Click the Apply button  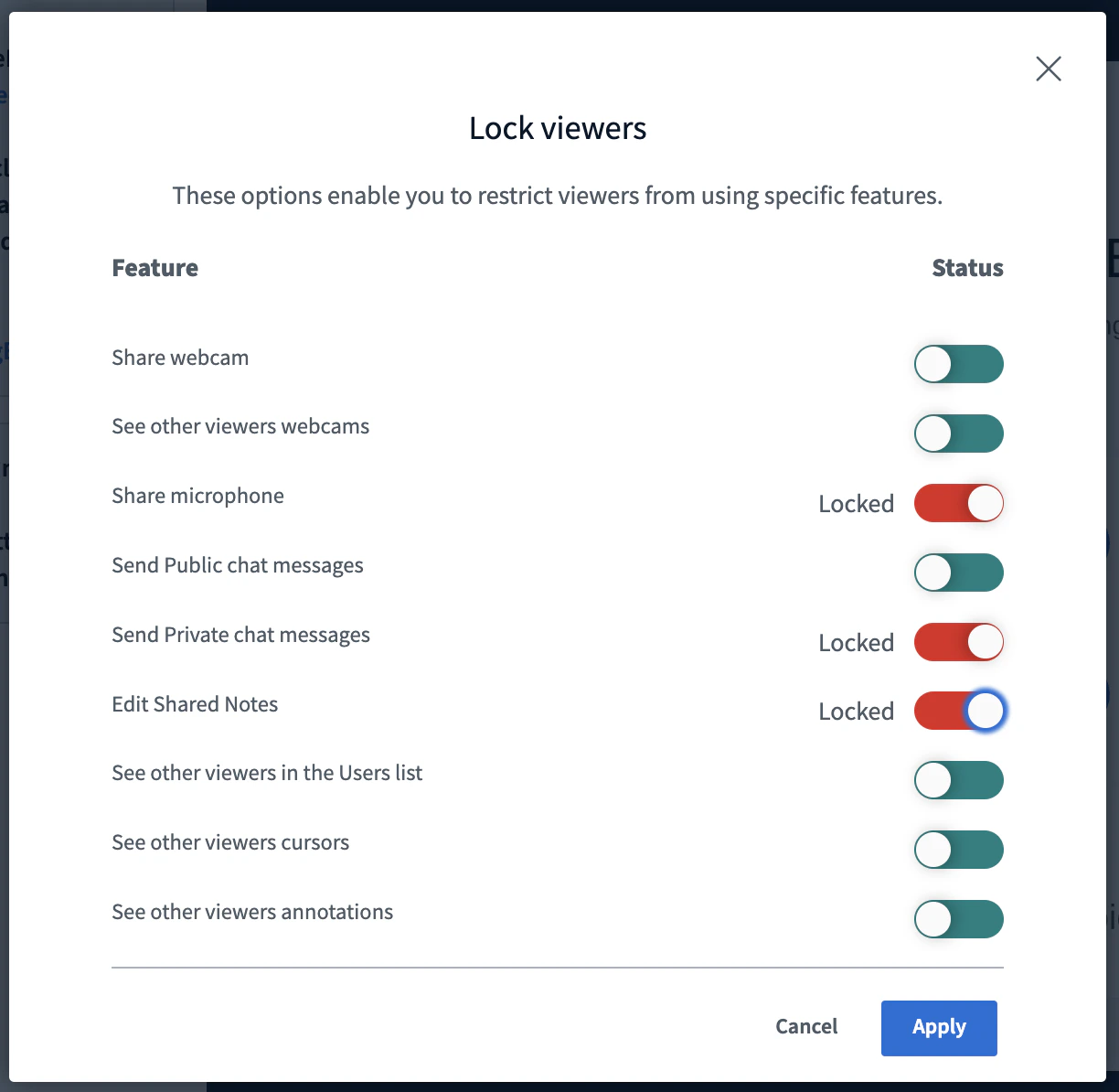(x=939, y=1027)
